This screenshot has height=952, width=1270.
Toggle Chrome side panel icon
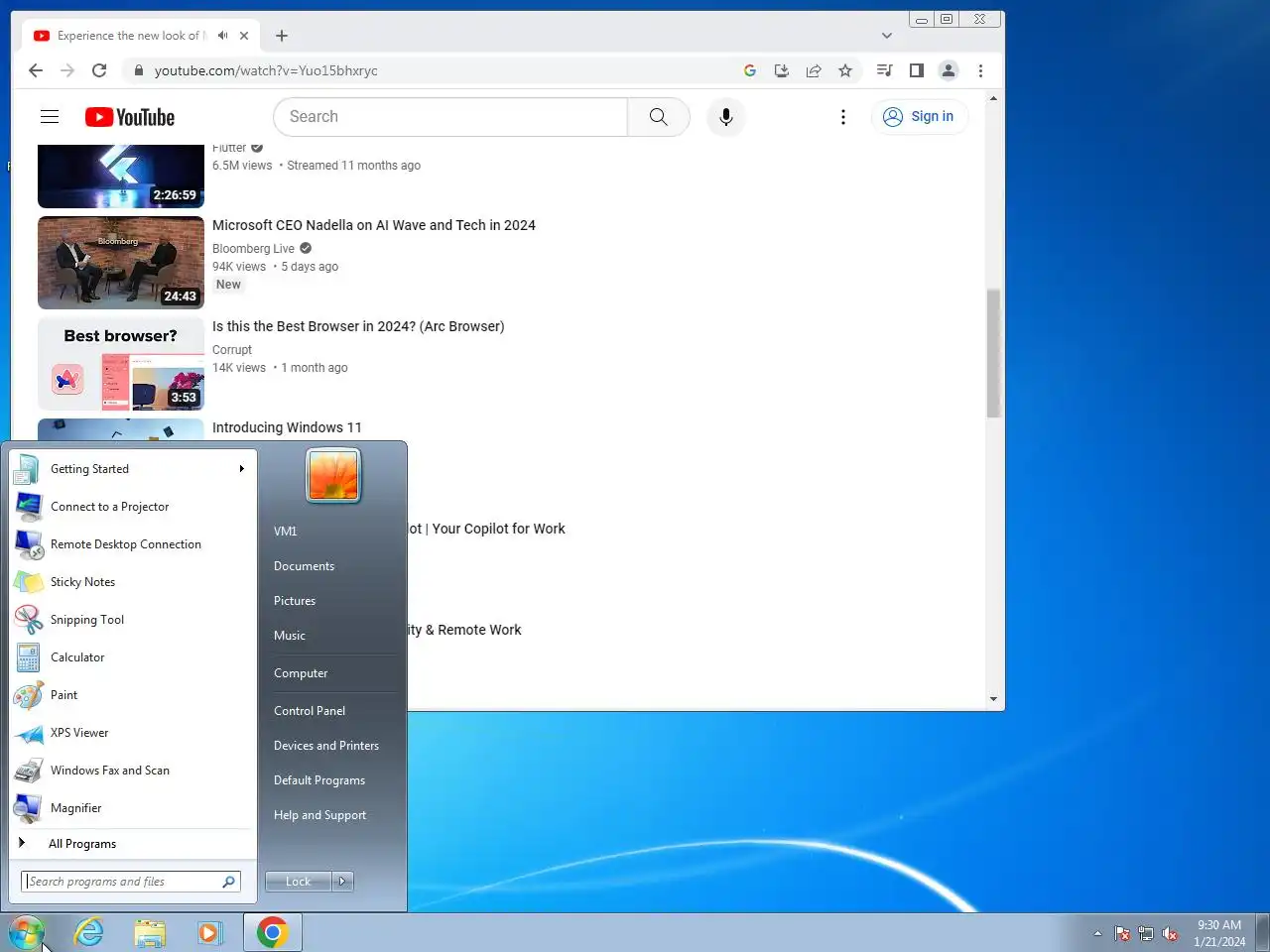917,70
